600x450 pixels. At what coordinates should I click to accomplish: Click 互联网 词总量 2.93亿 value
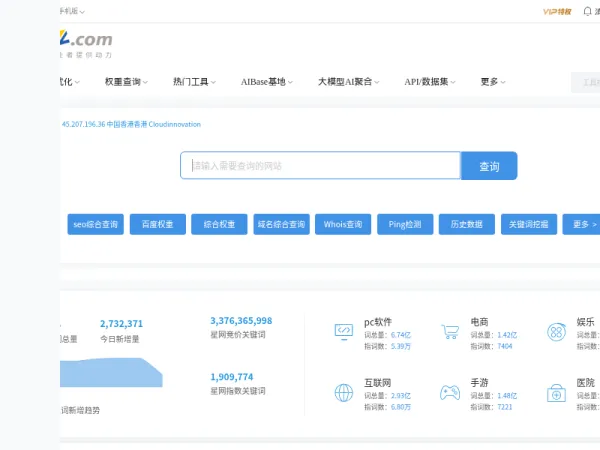point(401,396)
